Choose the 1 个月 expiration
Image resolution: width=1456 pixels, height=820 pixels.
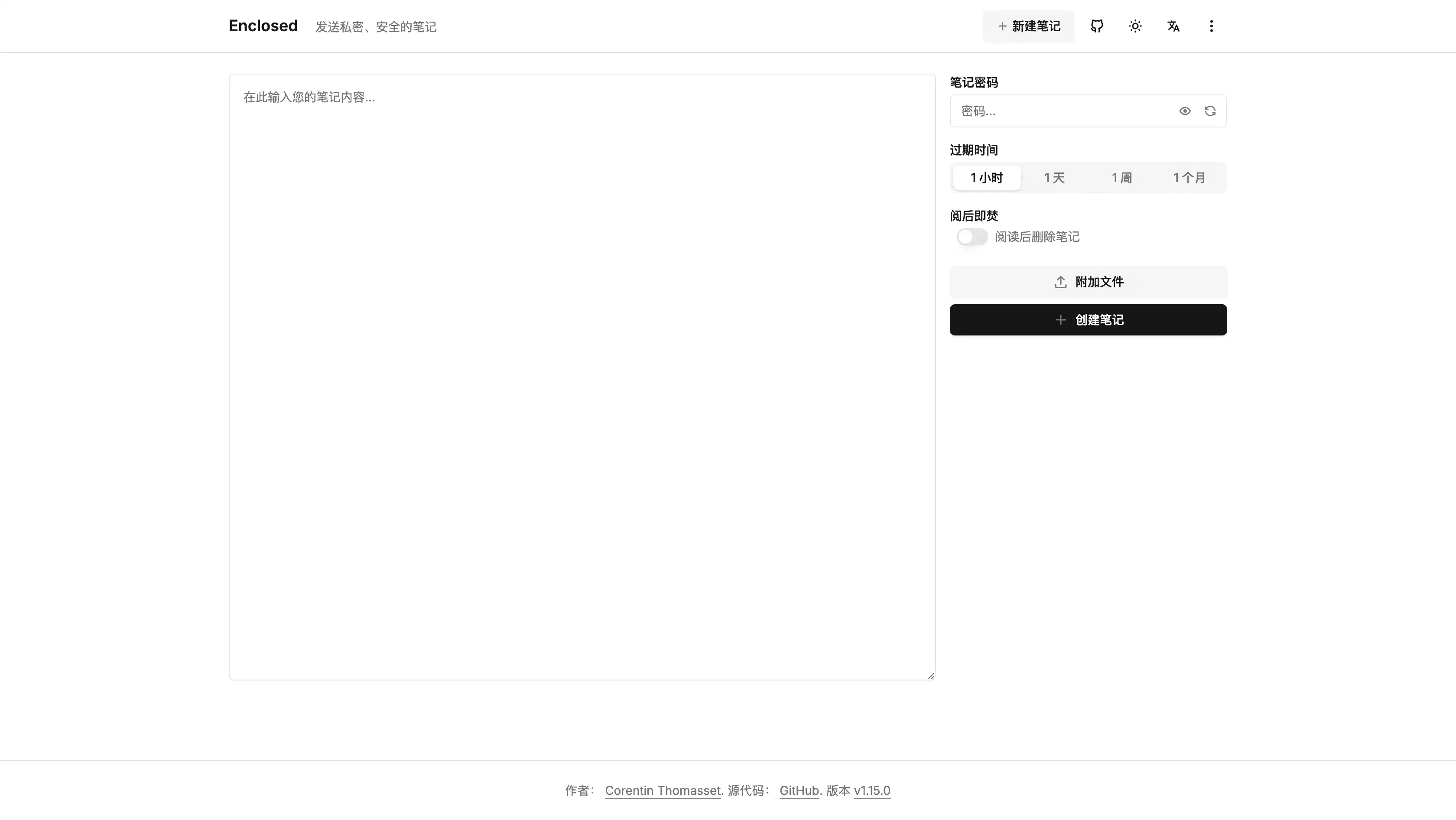point(1189,178)
